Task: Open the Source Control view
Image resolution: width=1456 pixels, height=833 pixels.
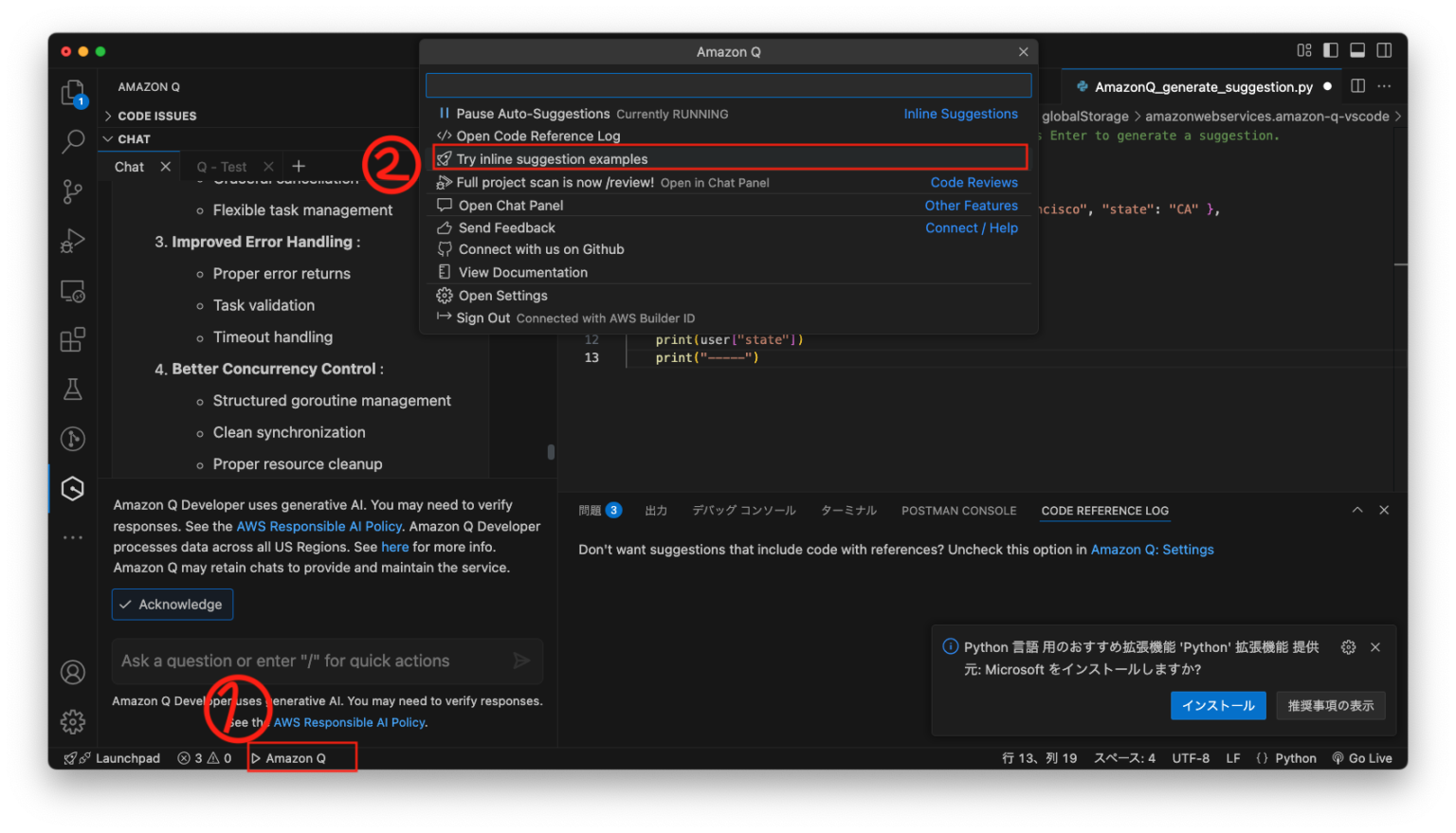Action: pyautogui.click(x=72, y=191)
